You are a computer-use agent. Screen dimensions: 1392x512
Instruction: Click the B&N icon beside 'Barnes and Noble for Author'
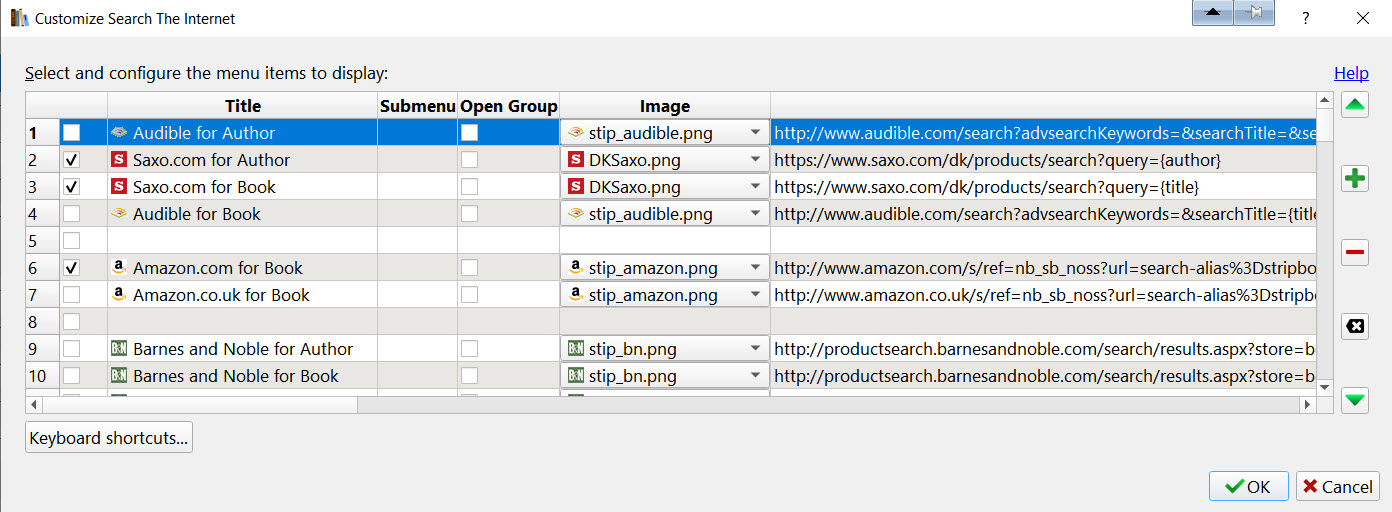click(x=119, y=349)
